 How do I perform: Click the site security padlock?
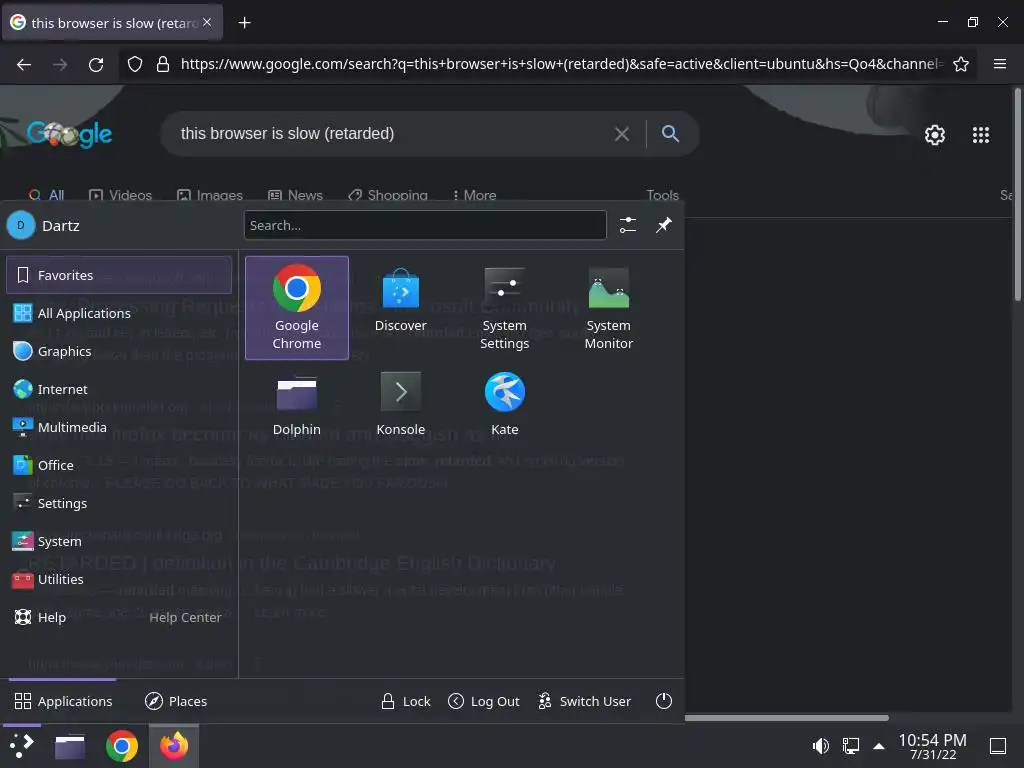pyautogui.click(x=163, y=64)
